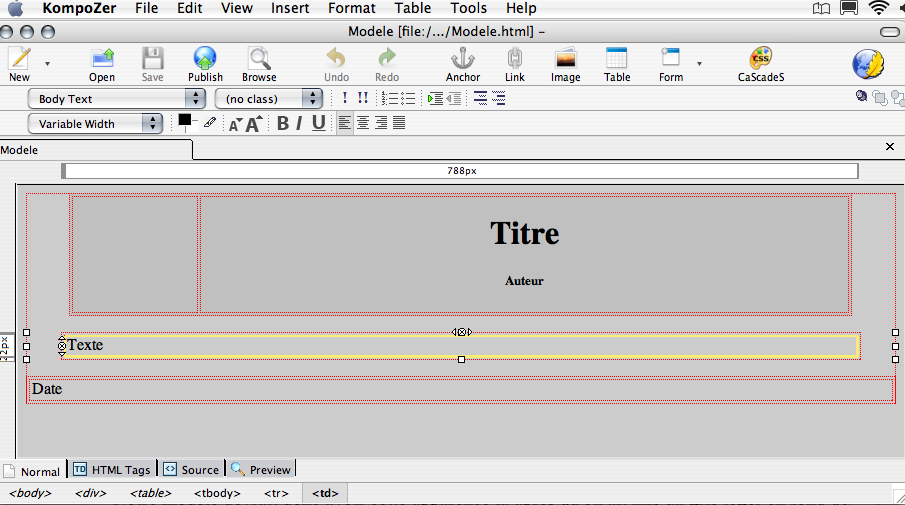Apply numbered list formatting

[390, 99]
